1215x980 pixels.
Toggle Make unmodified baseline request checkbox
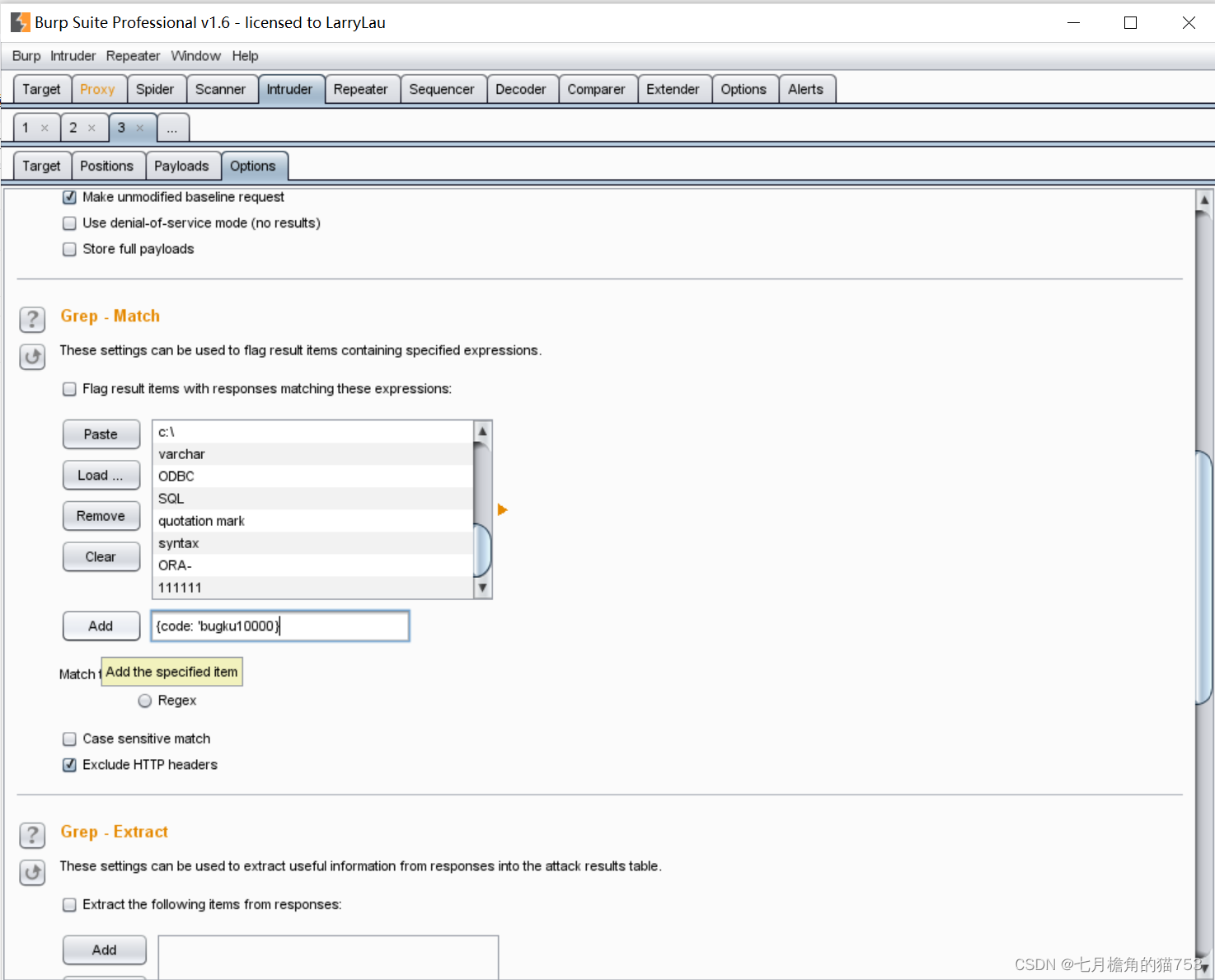tap(70, 198)
